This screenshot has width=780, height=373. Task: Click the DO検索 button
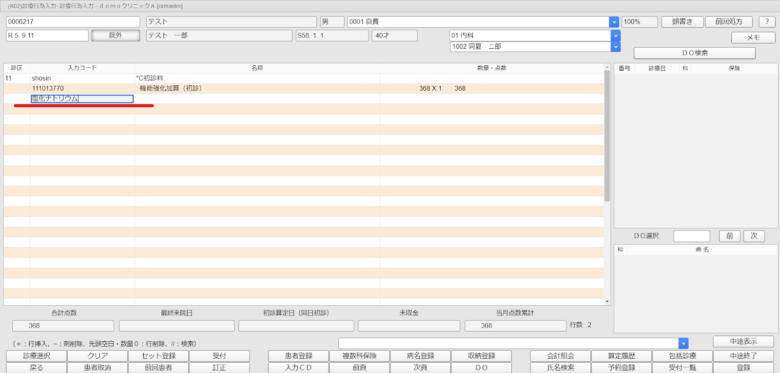pyautogui.click(x=694, y=53)
